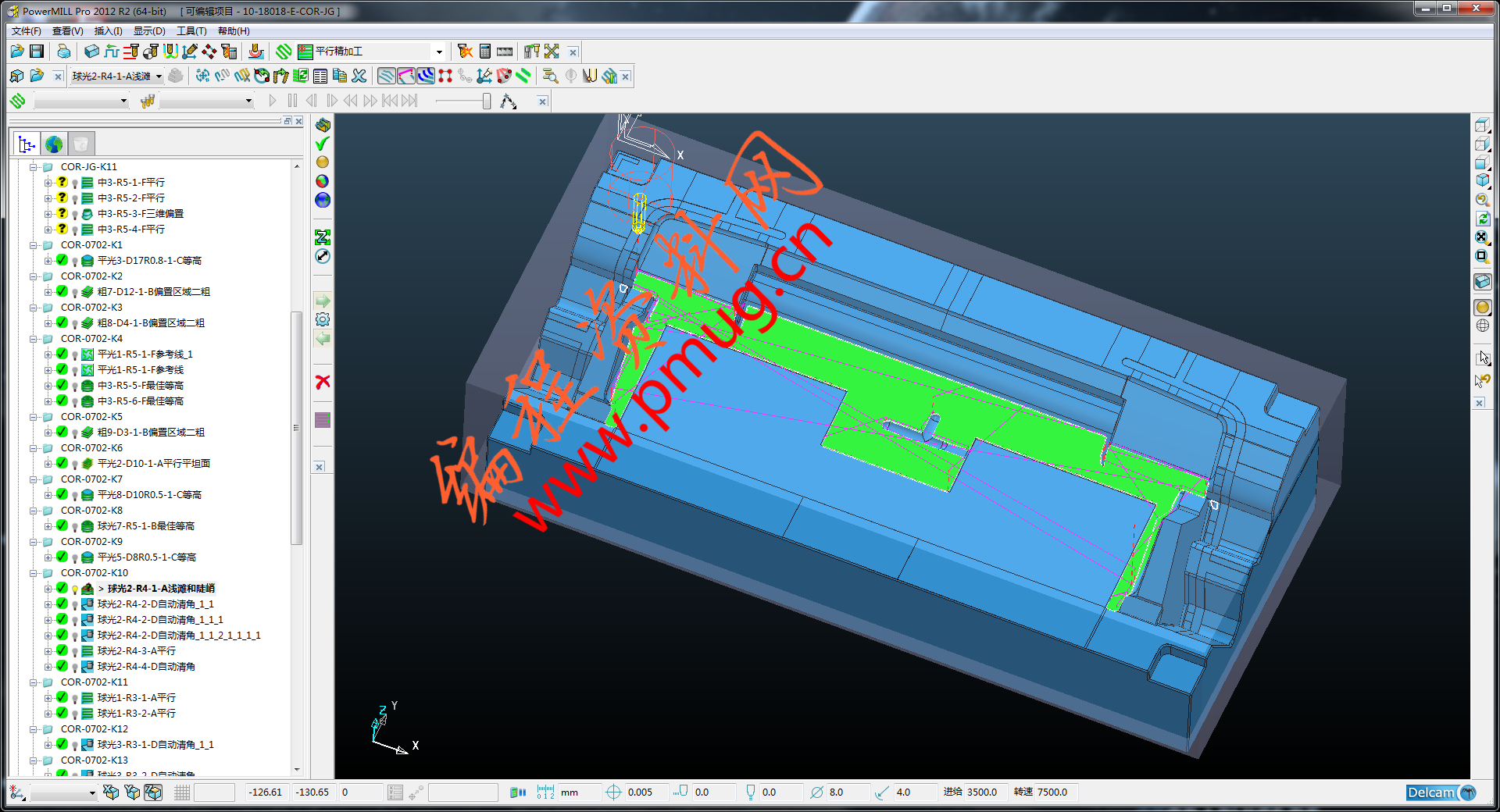Open the calculator icon in the top toolbar
The image size is (1500, 812).
click(x=485, y=52)
